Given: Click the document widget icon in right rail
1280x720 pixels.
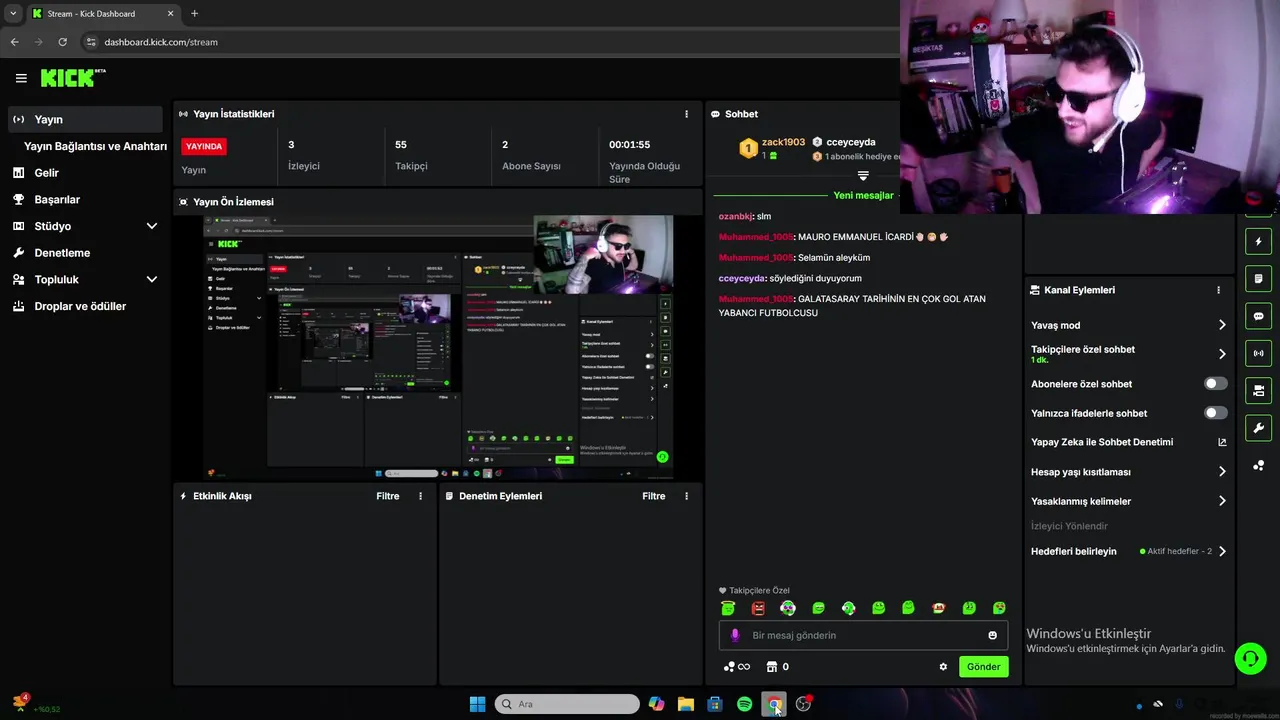Looking at the screenshot, I should tap(1258, 279).
